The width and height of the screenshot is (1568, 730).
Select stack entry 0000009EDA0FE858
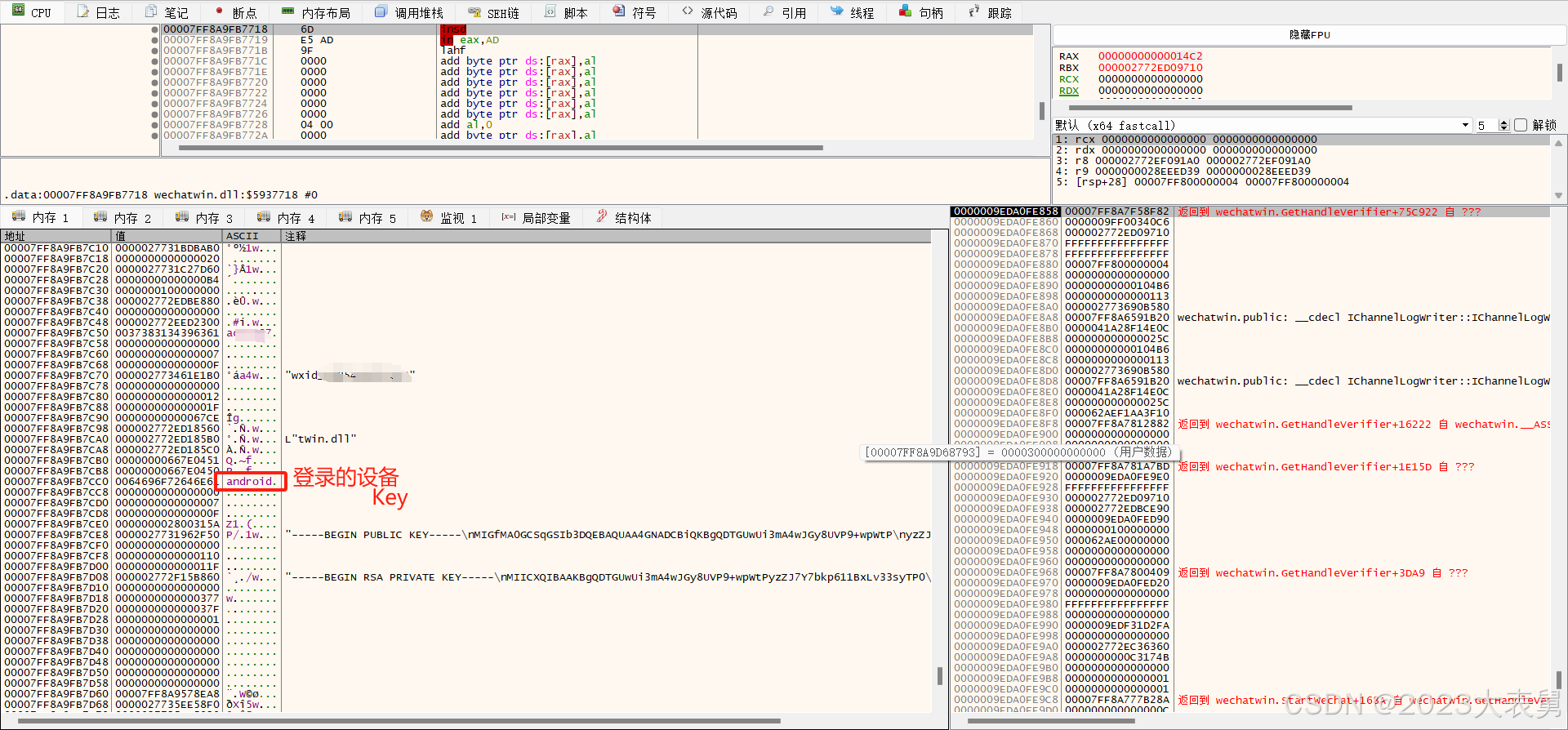pos(1006,211)
